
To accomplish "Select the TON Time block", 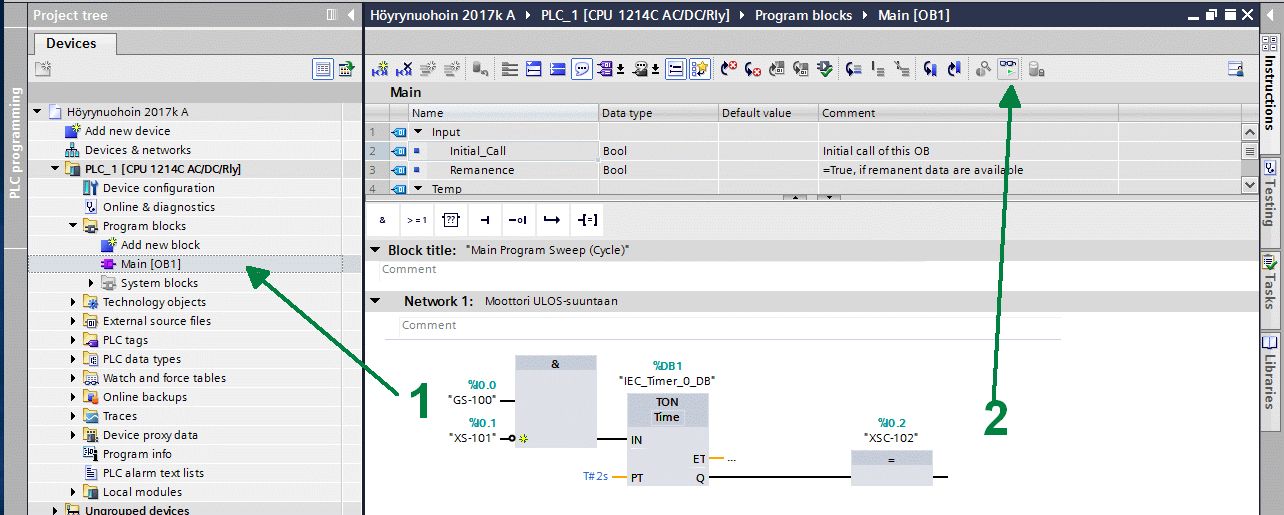I will [667, 439].
